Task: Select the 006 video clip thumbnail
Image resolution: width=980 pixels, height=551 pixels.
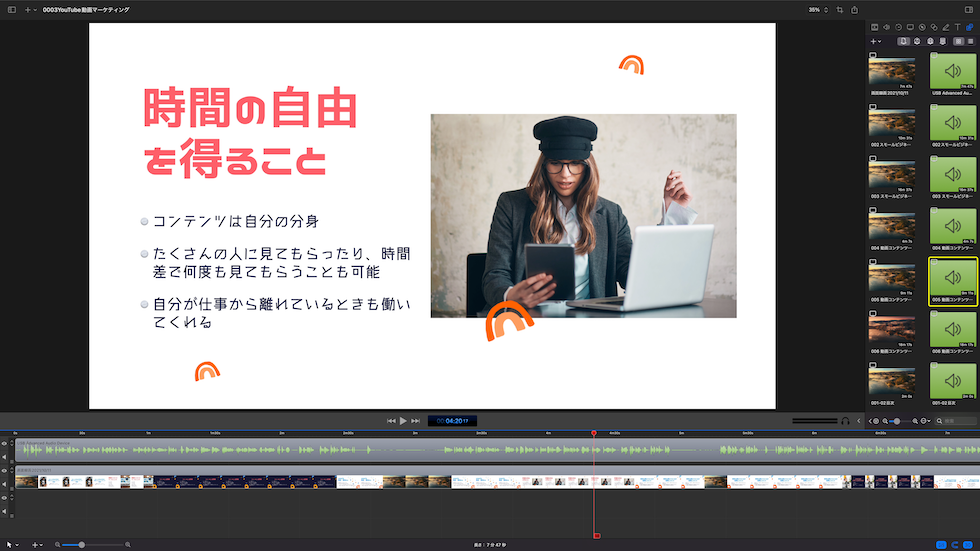Action: pos(892,331)
